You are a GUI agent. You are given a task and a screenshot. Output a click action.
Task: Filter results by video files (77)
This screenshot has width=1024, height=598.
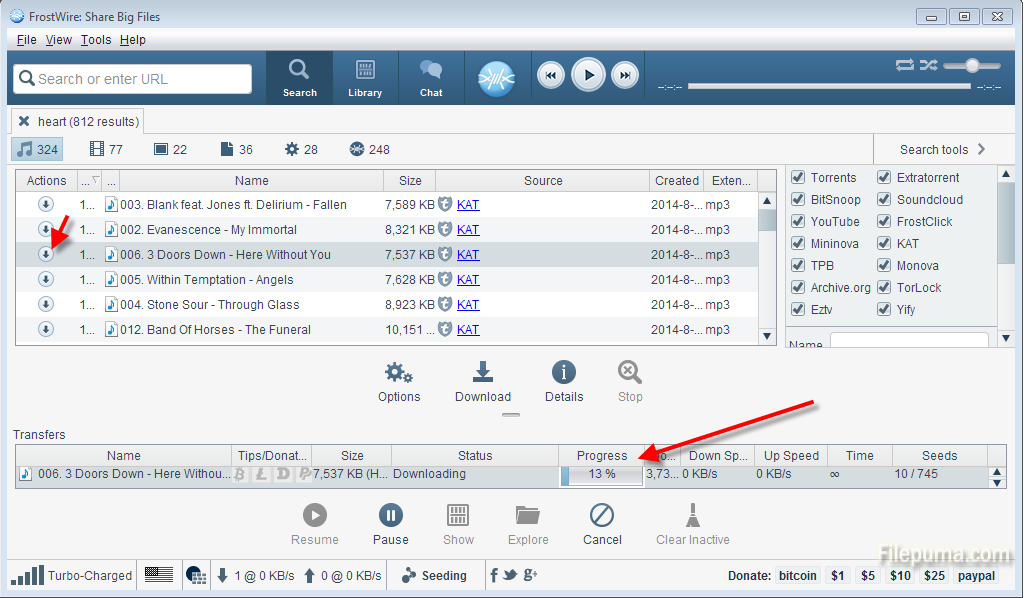106,149
